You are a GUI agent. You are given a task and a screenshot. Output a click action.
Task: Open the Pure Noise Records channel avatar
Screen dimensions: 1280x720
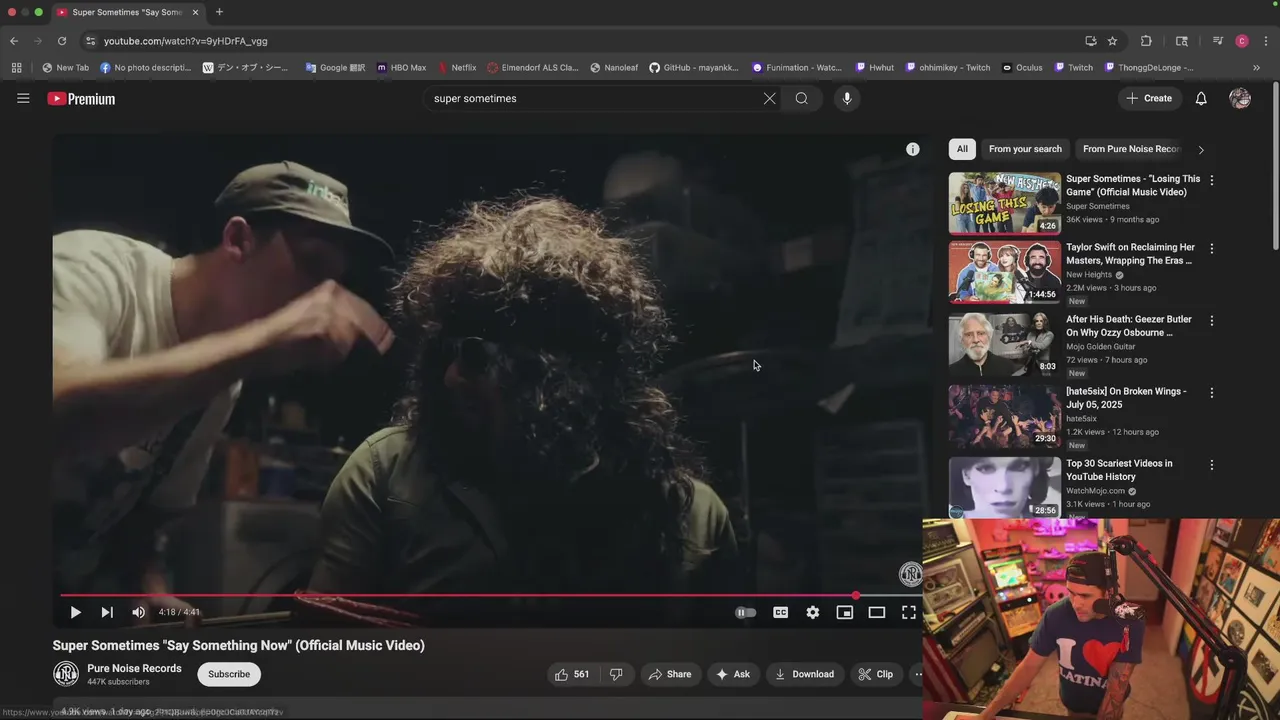click(x=66, y=674)
